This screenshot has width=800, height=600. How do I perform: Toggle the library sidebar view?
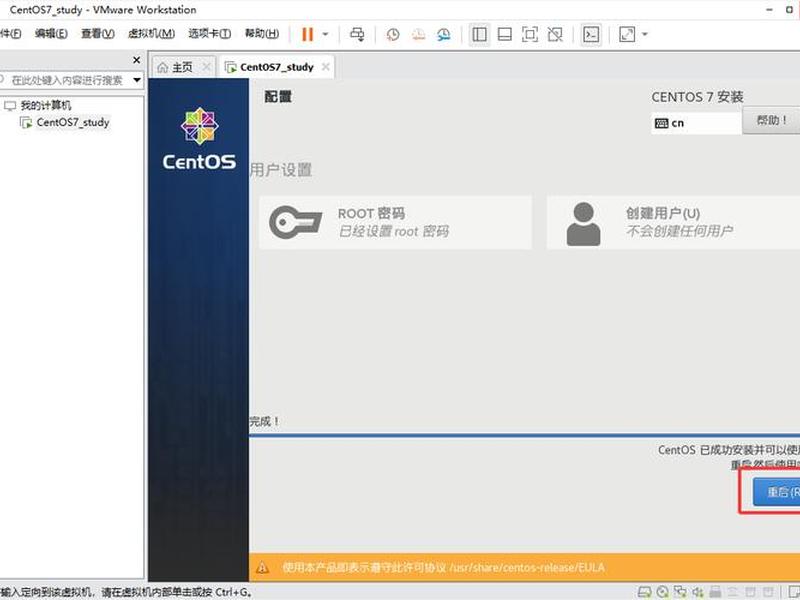(479, 34)
